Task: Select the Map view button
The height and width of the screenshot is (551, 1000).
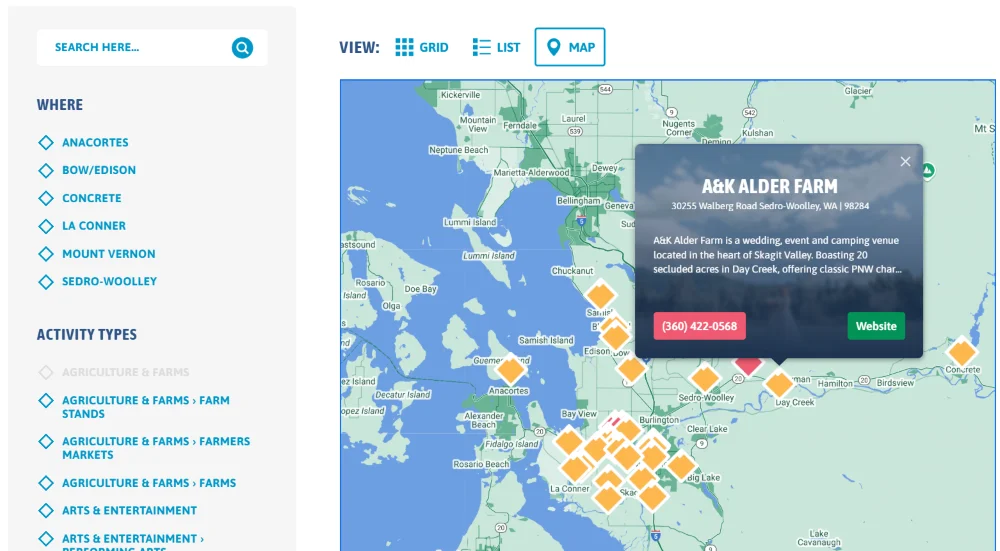Action: pyautogui.click(x=570, y=47)
